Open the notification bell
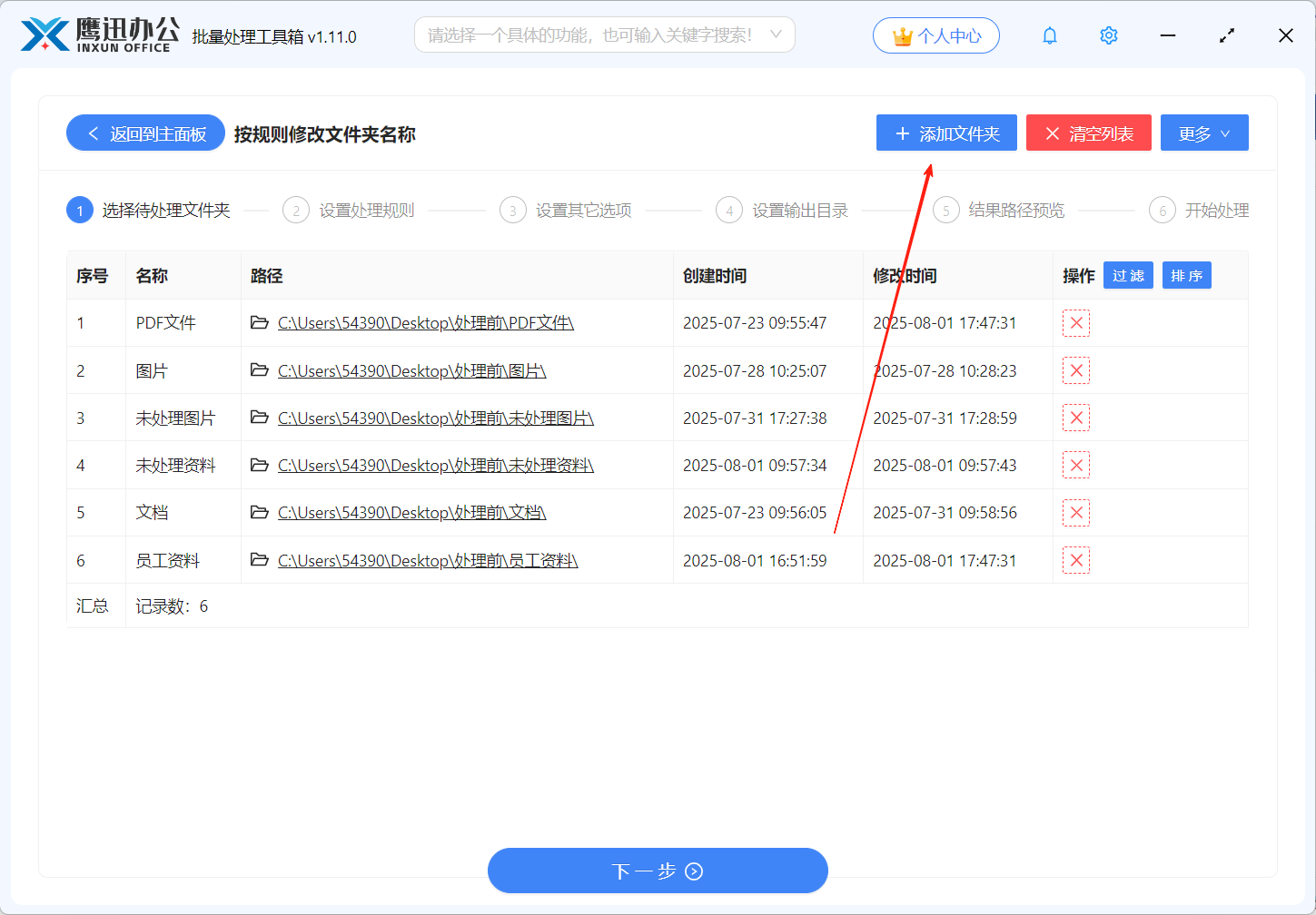This screenshot has width=1316, height=915. 1050,35
